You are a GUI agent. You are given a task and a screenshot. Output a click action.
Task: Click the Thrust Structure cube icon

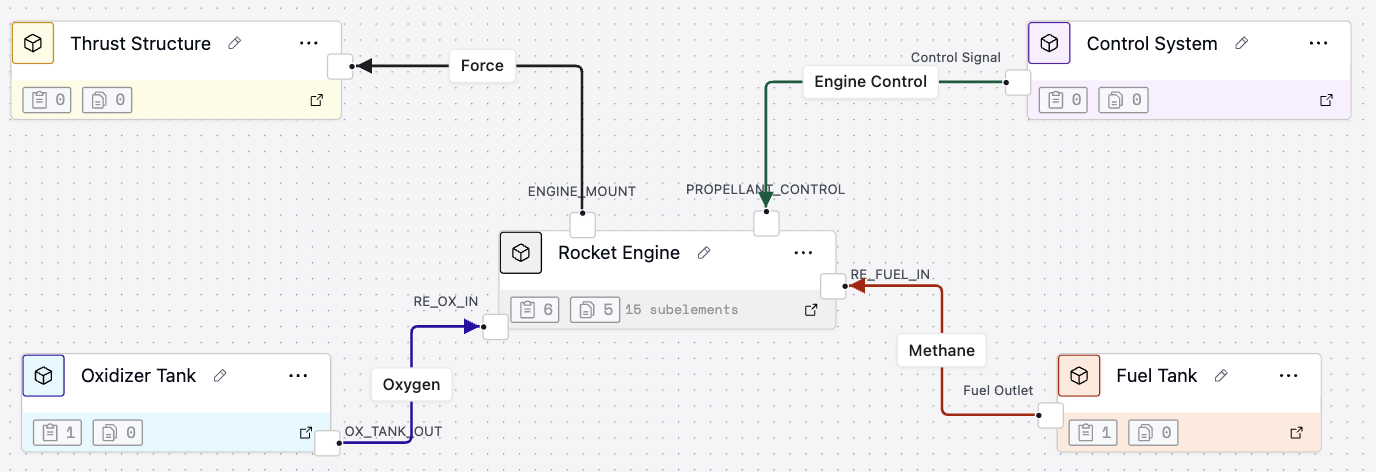[x=33, y=43]
